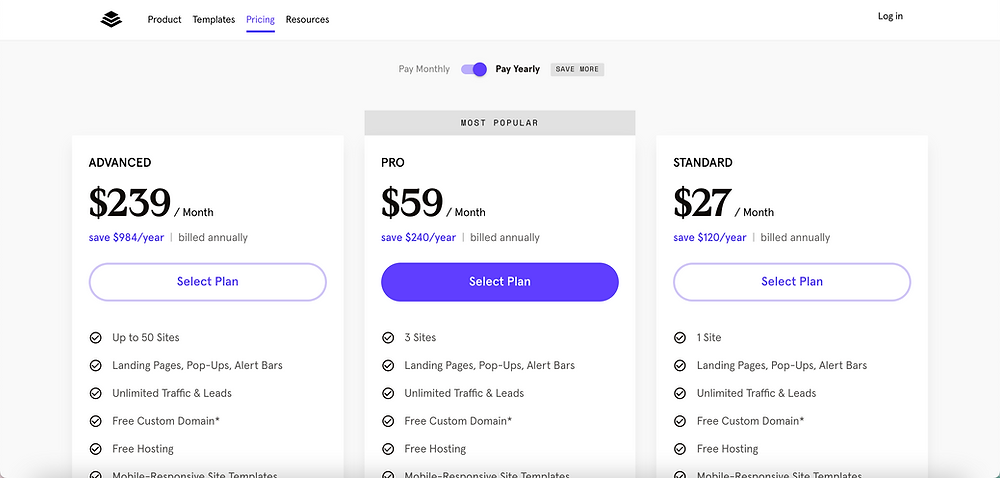The height and width of the screenshot is (478, 1000).
Task: Go to the Pricing tab
Action: tap(260, 20)
